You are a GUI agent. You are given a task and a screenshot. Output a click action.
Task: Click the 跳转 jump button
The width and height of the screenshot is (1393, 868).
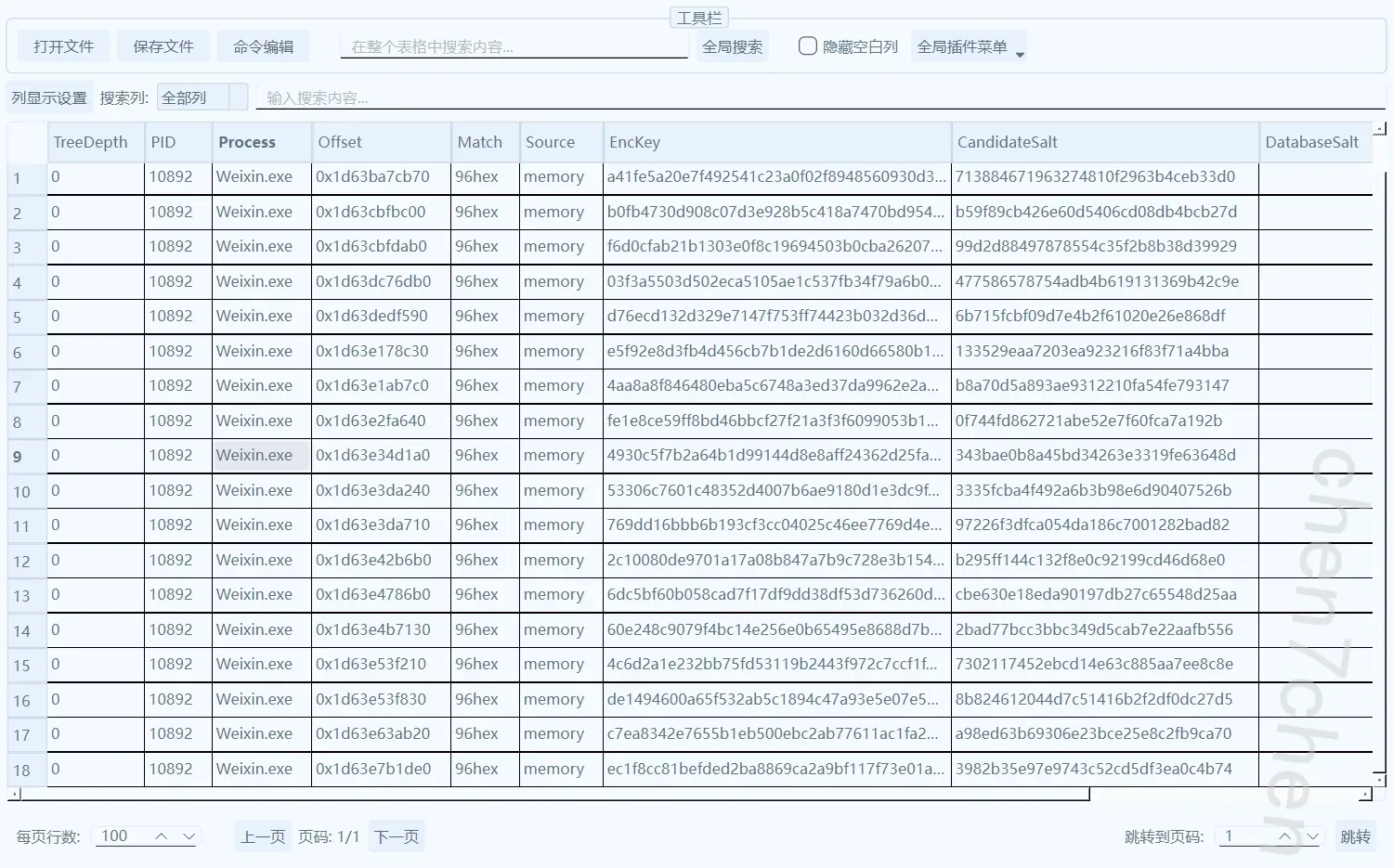1355,836
